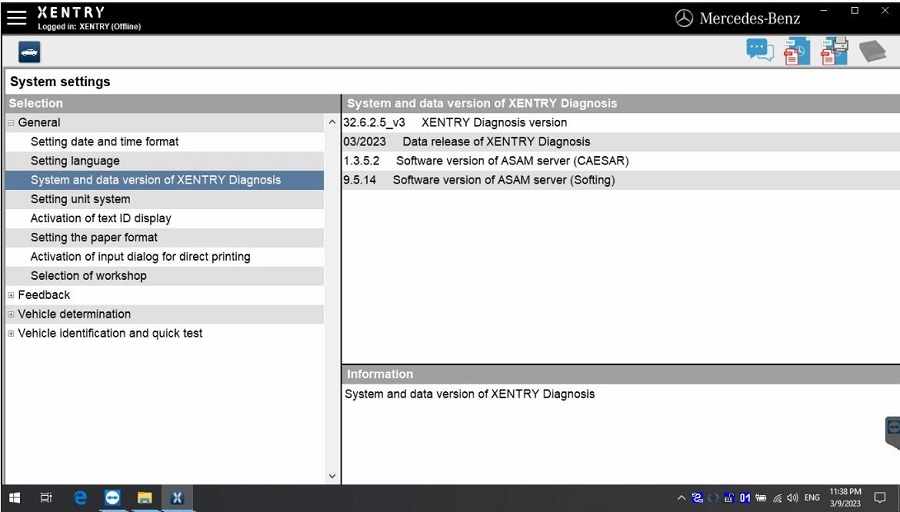Open TeamViewer from the taskbar
Viewport: 900px width, 512px height.
(x=112, y=498)
